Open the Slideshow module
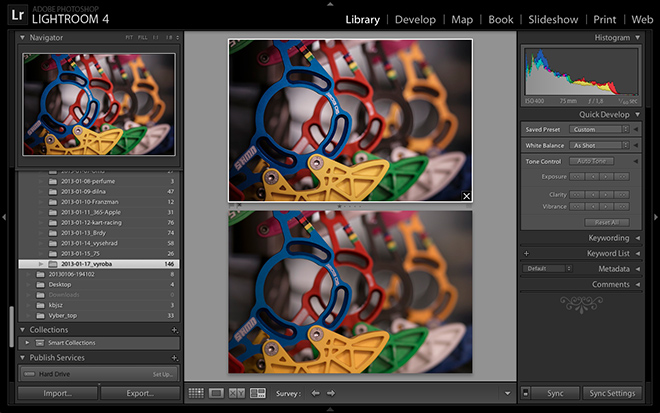 (553, 20)
